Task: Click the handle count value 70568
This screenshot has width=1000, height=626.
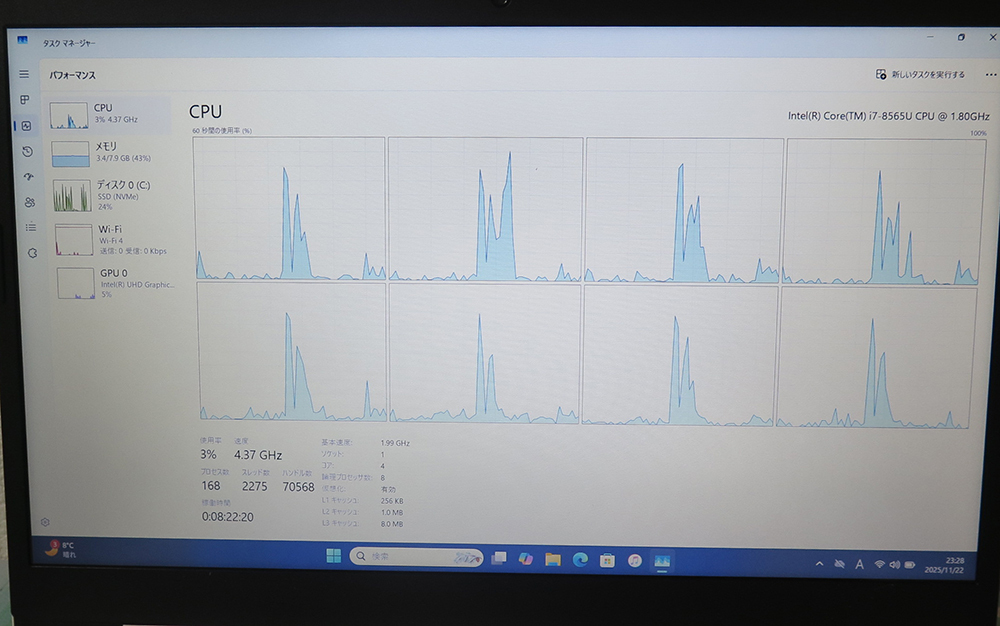Action: pyautogui.click(x=298, y=487)
